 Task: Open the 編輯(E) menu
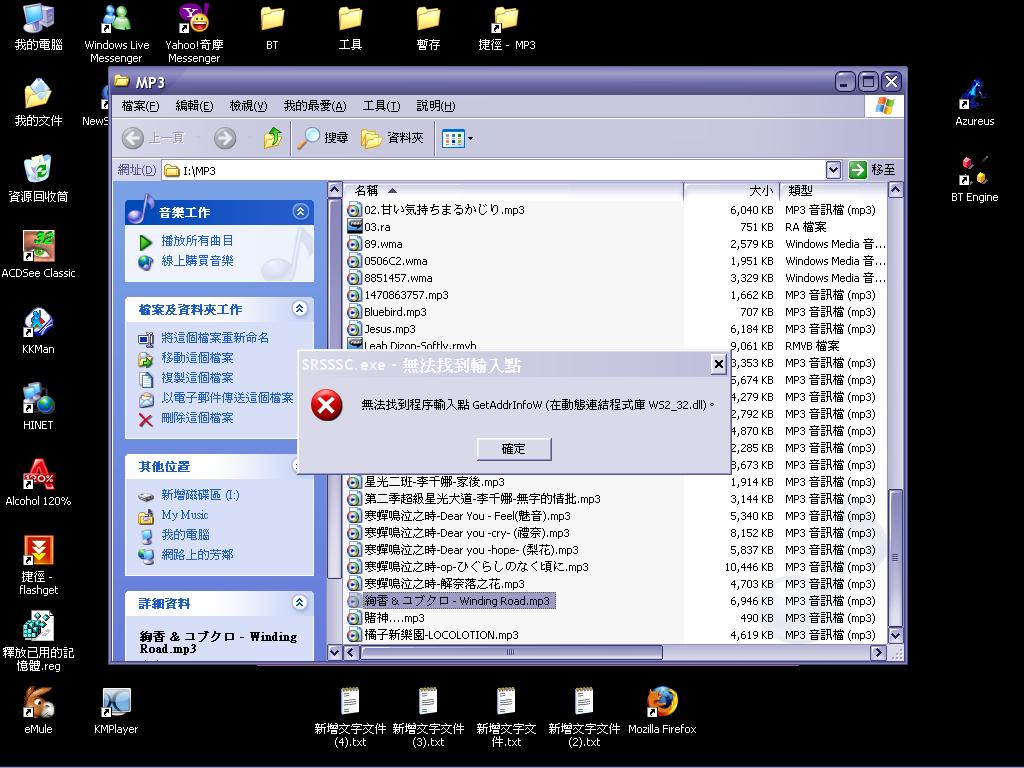tap(194, 106)
